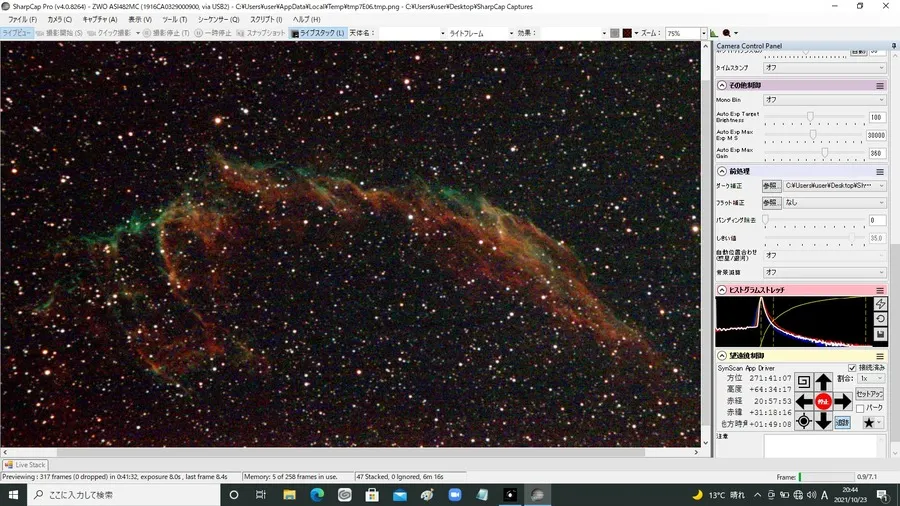Click the red reticle overlay icon

627,33
